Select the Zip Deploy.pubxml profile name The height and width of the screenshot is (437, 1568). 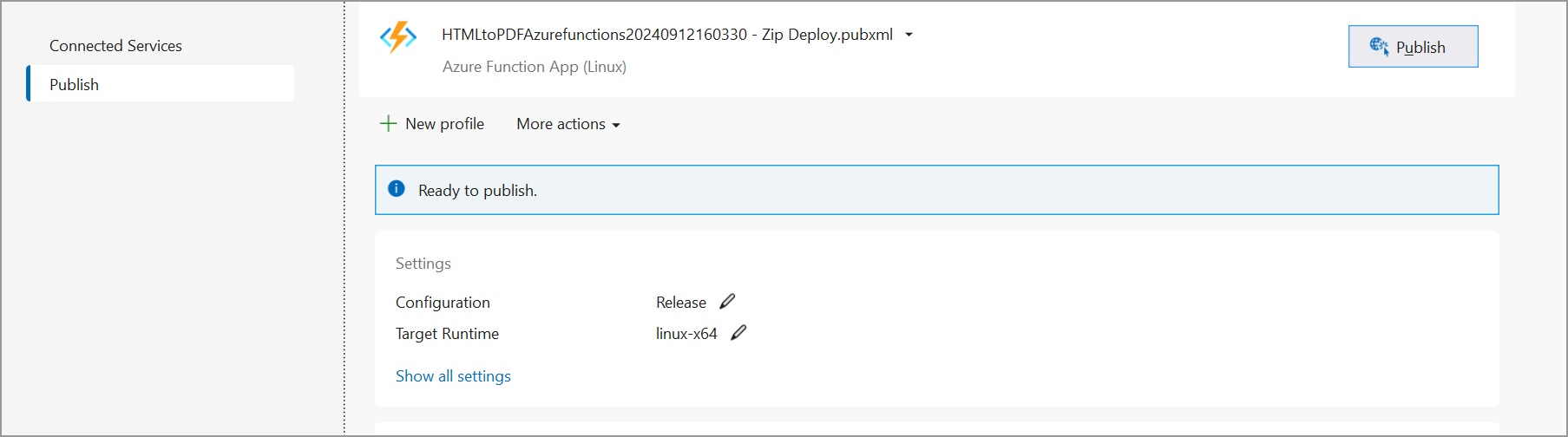[666, 35]
